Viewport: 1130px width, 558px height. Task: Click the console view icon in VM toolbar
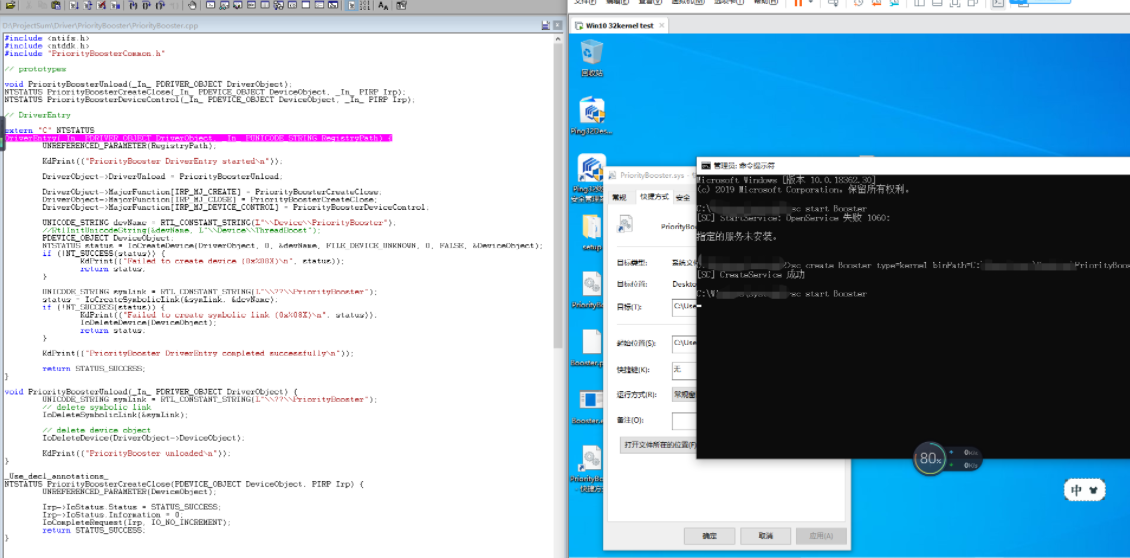coord(998,3)
